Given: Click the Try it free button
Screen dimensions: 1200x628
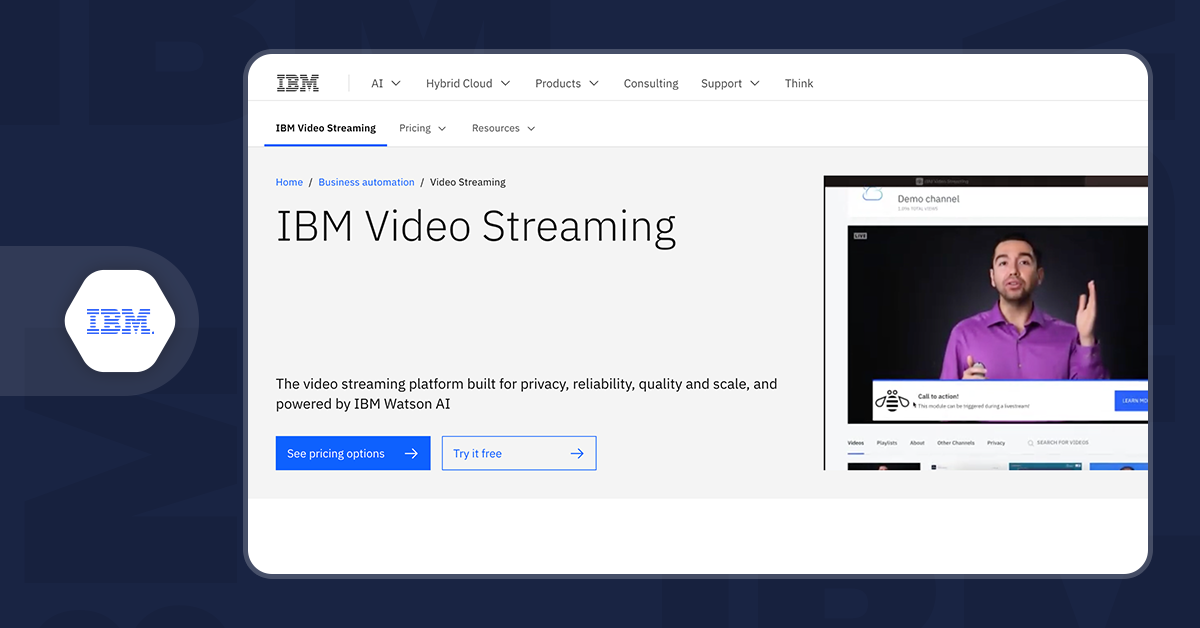Looking at the screenshot, I should coord(518,453).
